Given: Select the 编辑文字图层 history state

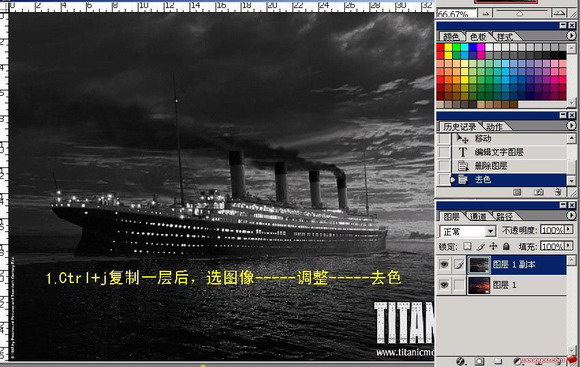Looking at the screenshot, I should pos(509,152).
